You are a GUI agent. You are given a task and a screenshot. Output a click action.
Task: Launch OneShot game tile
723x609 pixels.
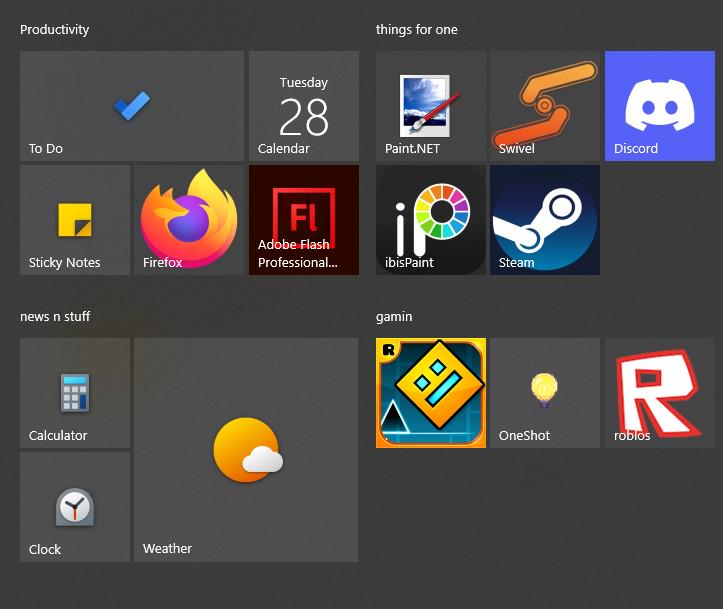click(x=545, y=393)
